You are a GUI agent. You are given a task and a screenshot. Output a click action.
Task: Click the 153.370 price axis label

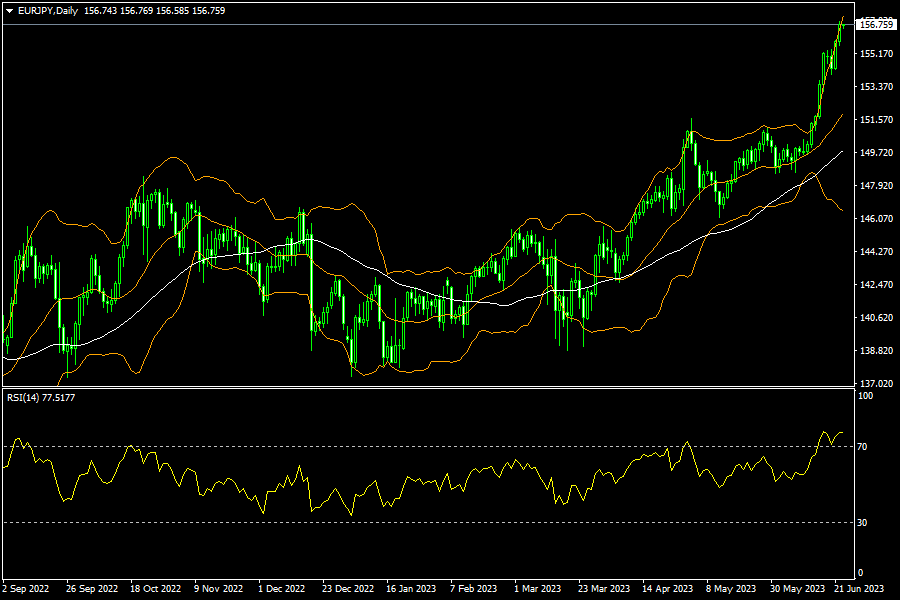coord(876,87)
